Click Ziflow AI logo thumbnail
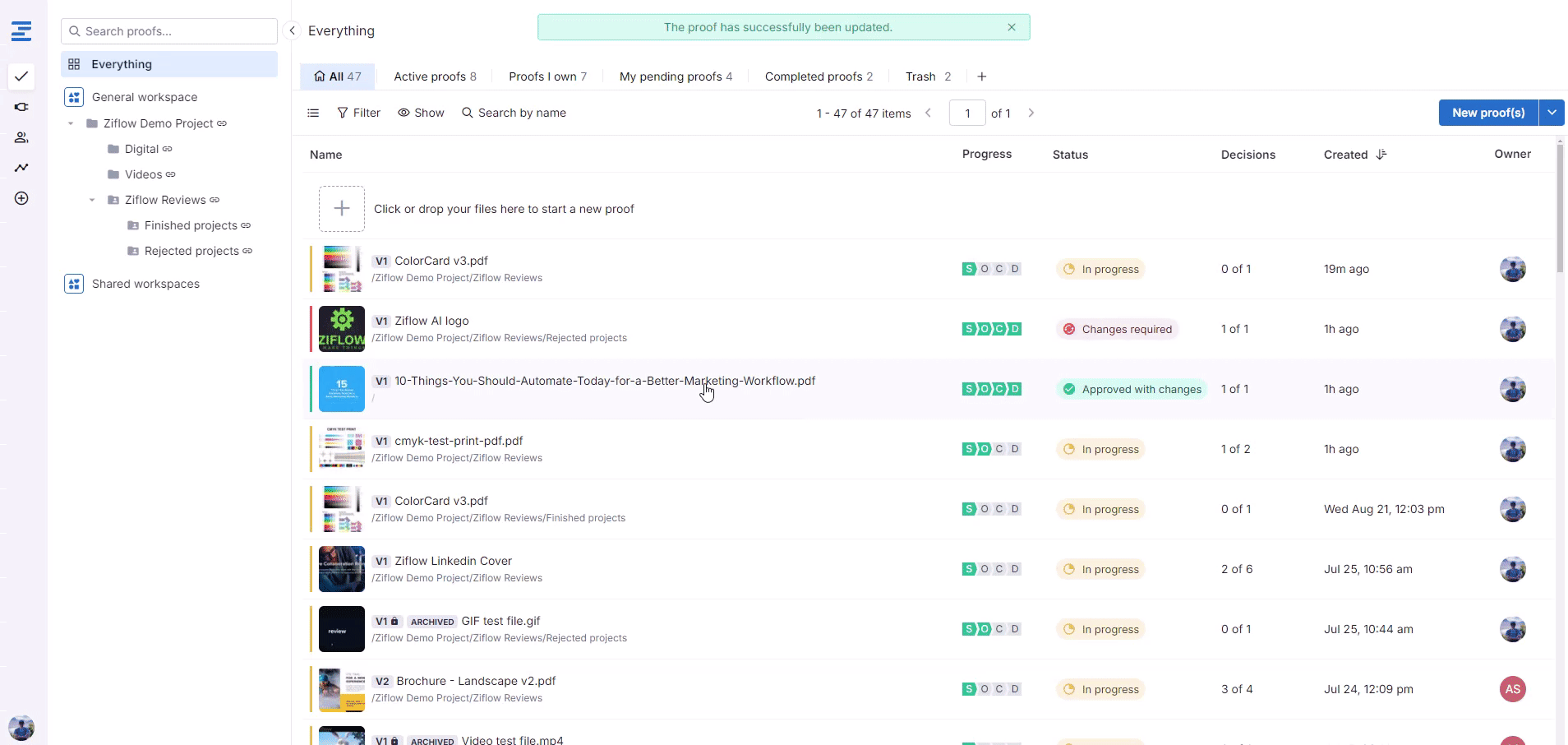 342,329
